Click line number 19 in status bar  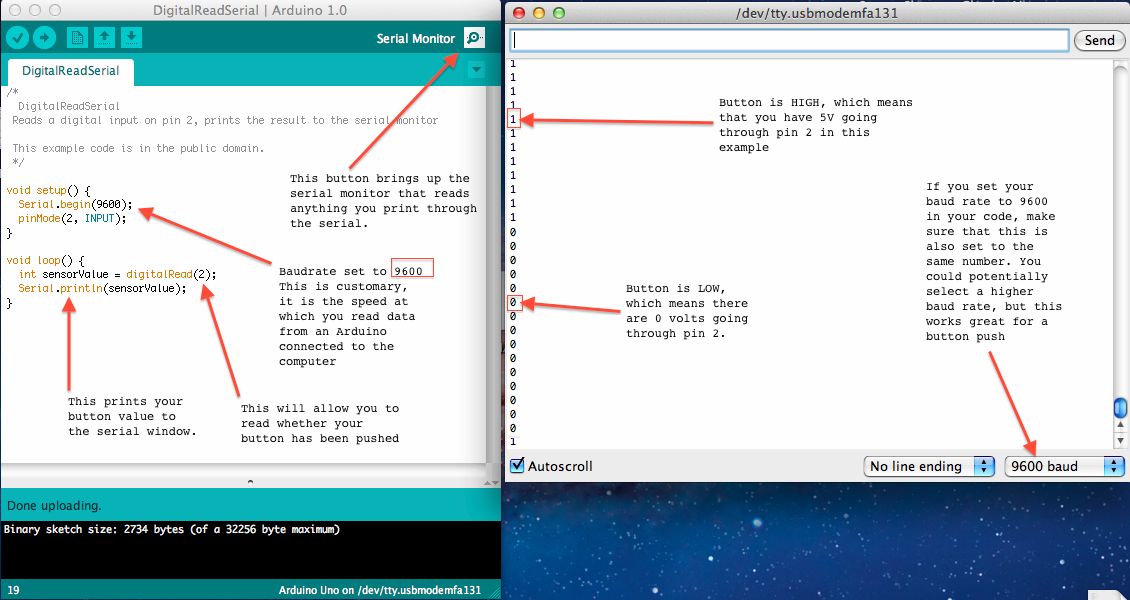click(13, 590)
